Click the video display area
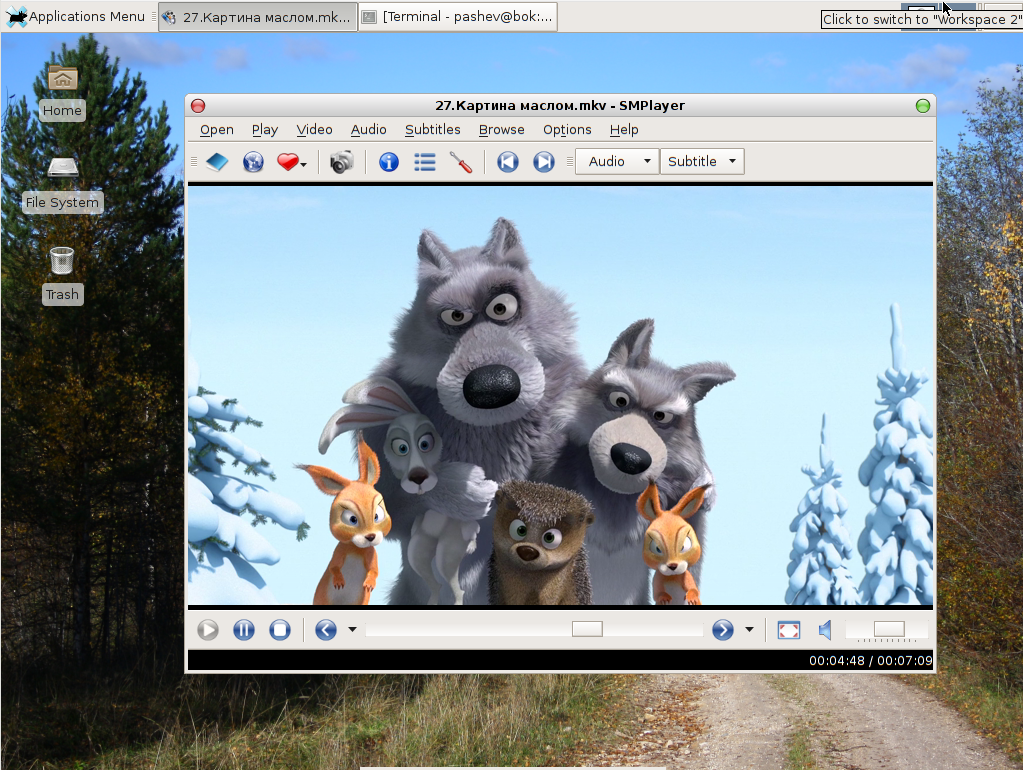 coord(560,395)
